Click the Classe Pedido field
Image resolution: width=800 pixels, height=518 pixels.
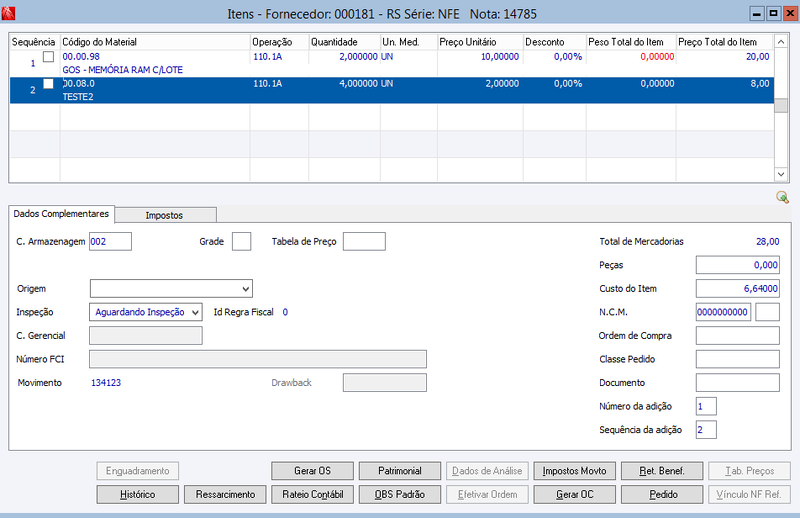[738, 359]
